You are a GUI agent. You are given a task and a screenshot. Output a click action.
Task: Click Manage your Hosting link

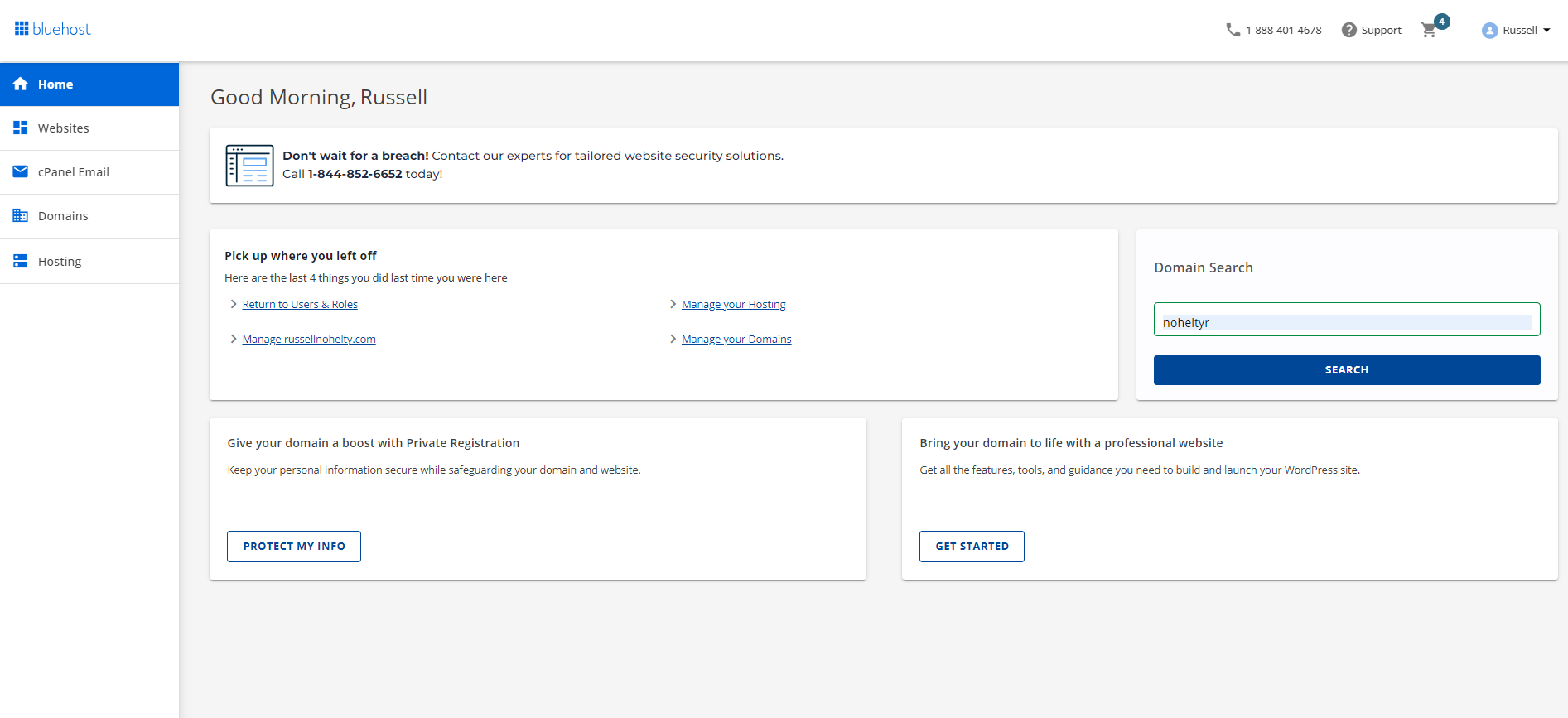[734, 304]
